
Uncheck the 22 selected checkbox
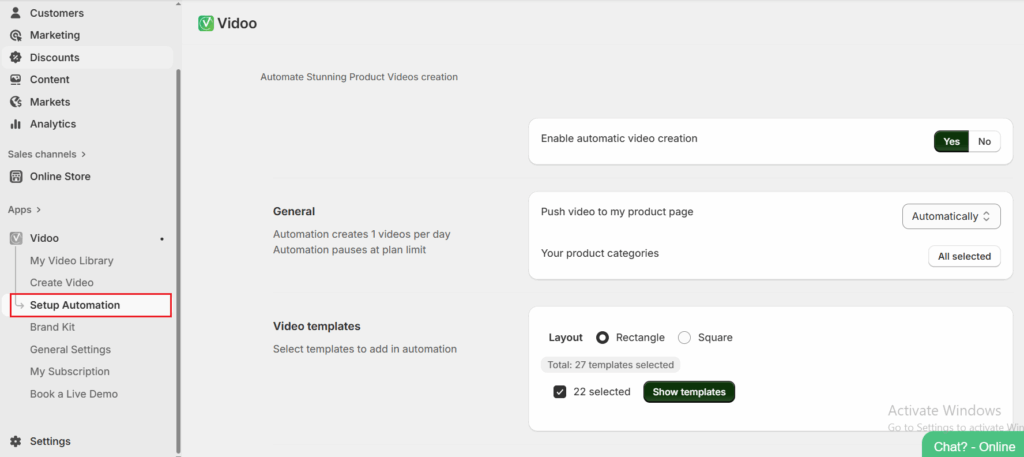point(560,392)
